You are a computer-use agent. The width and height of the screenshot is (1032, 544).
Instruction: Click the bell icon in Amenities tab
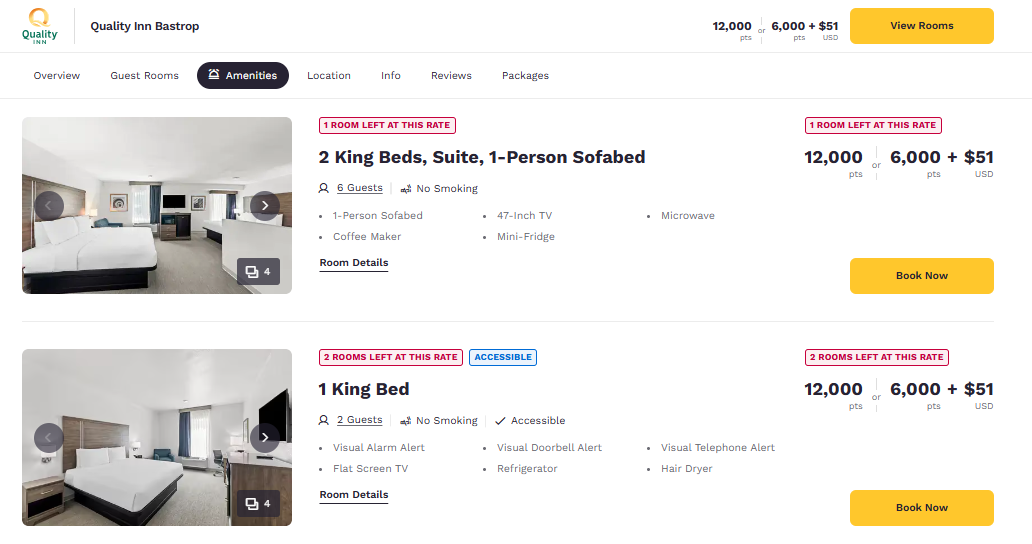click(214, 74)
